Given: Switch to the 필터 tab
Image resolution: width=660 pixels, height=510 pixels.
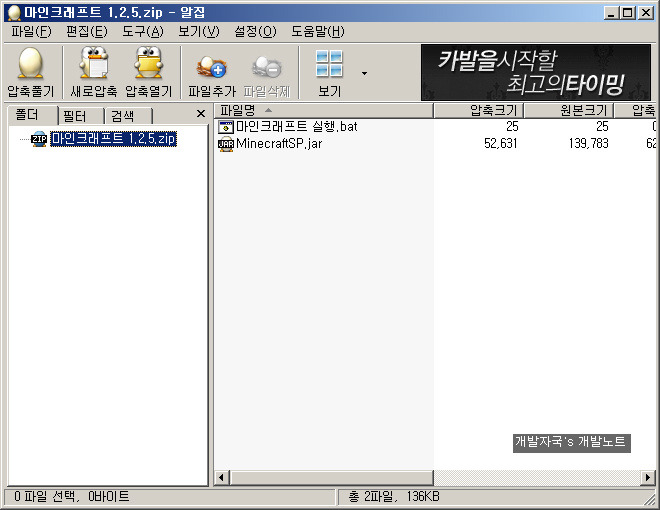Looking at the screenshot, I should (x=81, y=116).
